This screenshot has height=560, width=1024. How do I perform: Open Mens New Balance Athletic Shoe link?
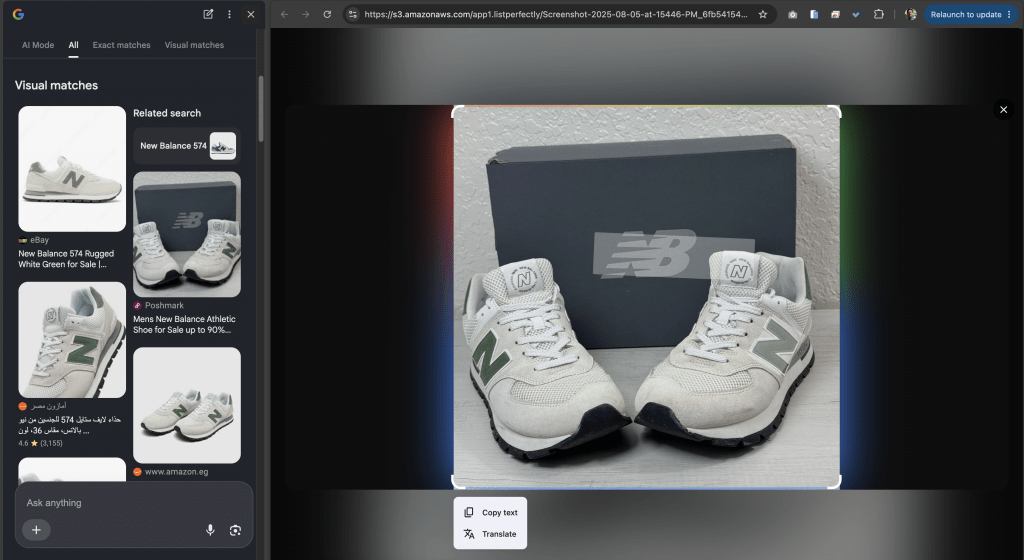[x=184, y=324]
